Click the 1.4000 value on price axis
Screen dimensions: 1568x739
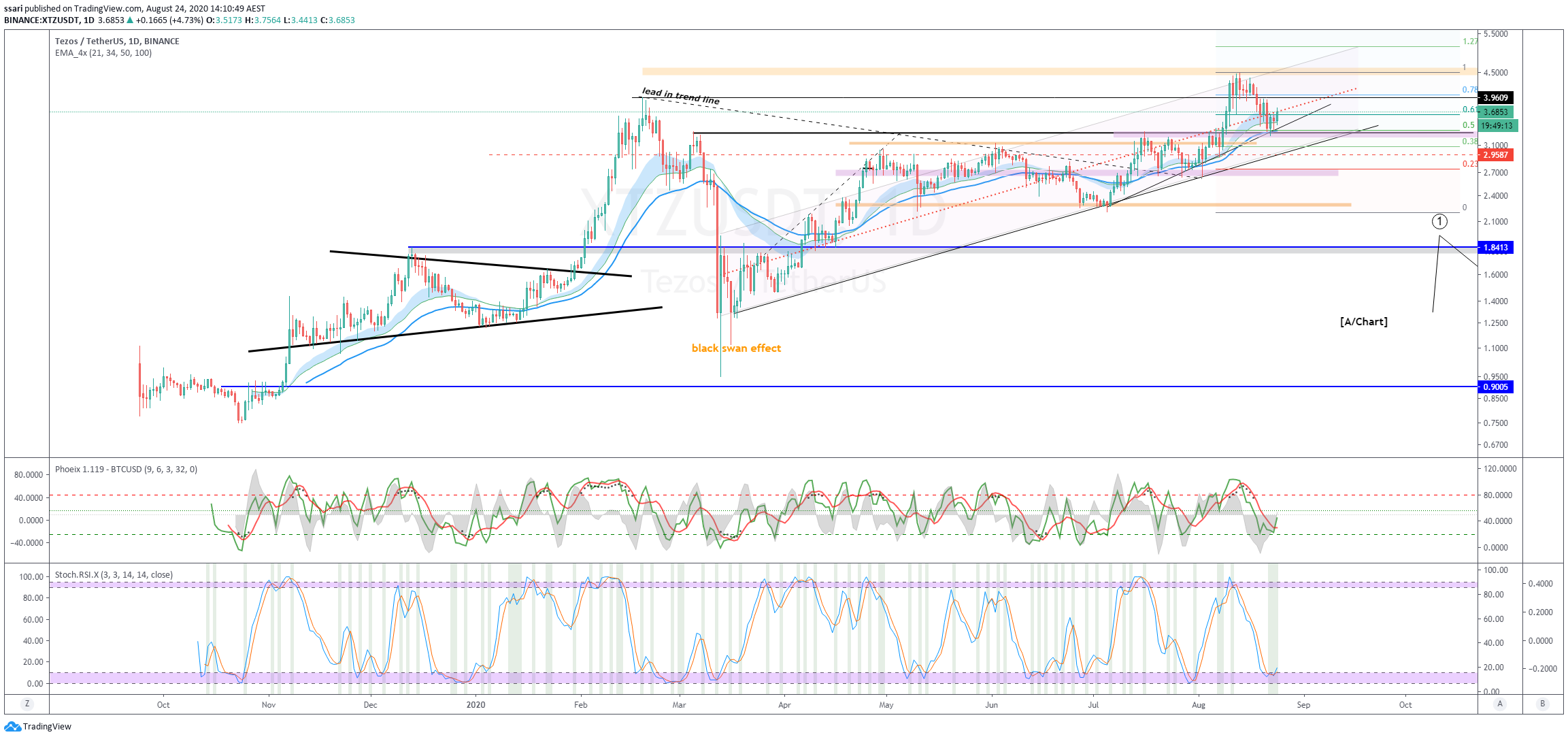point(1496,301)
